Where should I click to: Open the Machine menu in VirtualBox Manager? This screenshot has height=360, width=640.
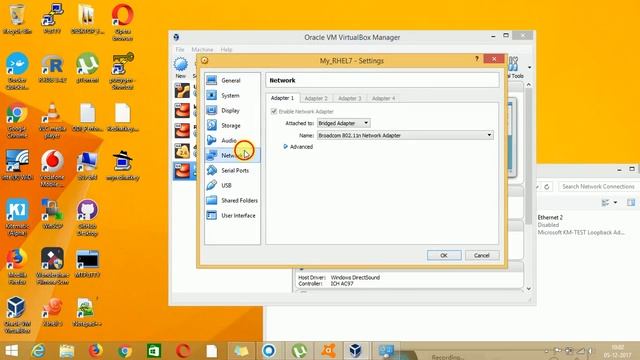202,49
